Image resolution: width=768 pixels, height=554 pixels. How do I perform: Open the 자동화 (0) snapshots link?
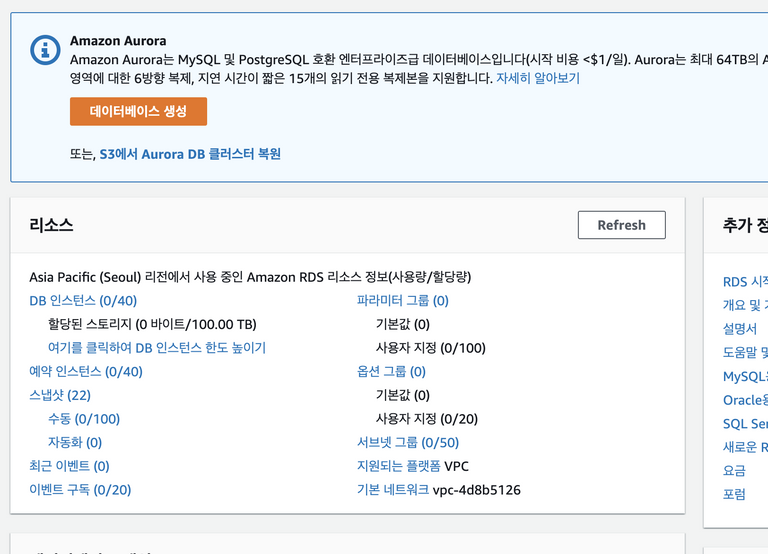point(75,442)
